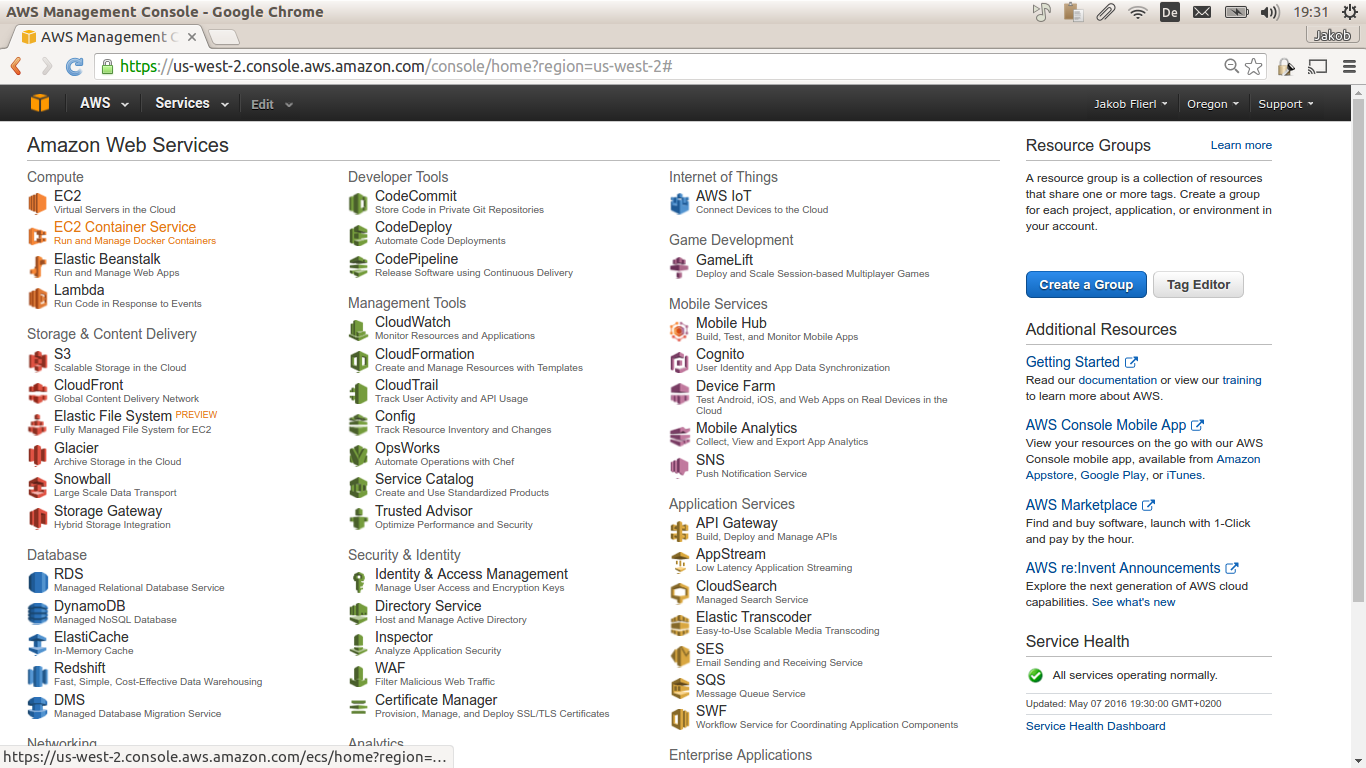The height and width of the screenshot is (768, 1366).
Task: Expand the Edit dropdown menu
Action: 272,104
